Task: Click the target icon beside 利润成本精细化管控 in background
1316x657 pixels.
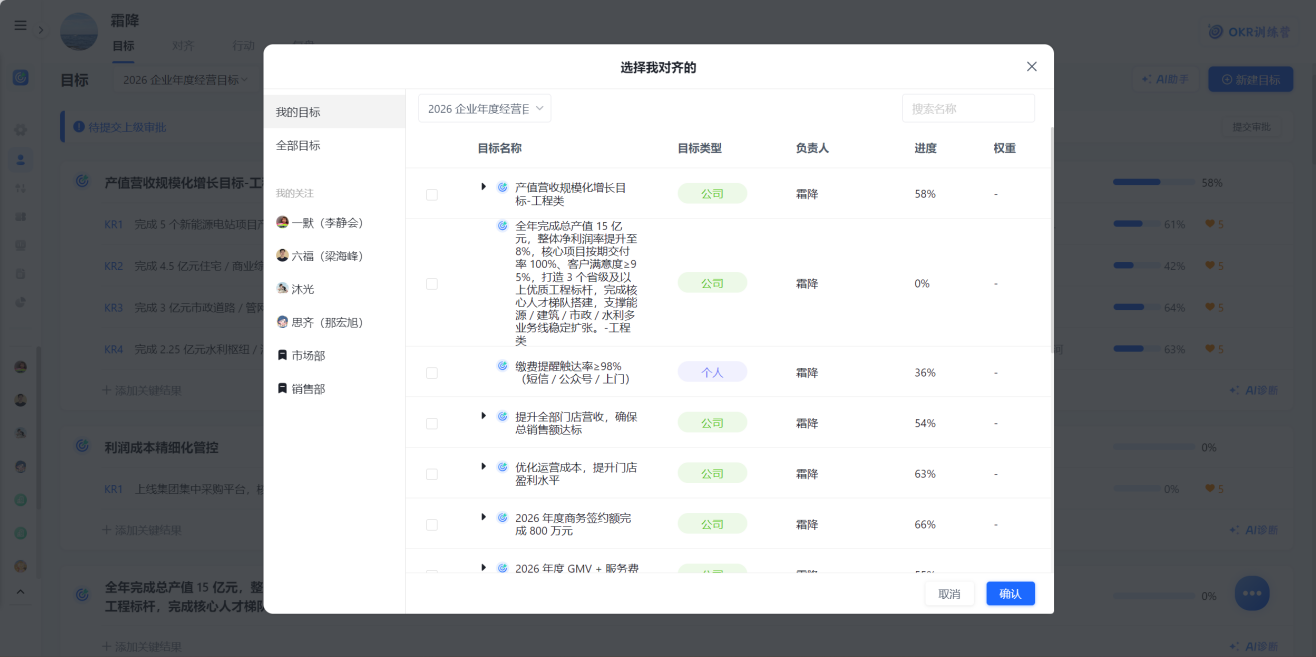Action: point(84,447)
